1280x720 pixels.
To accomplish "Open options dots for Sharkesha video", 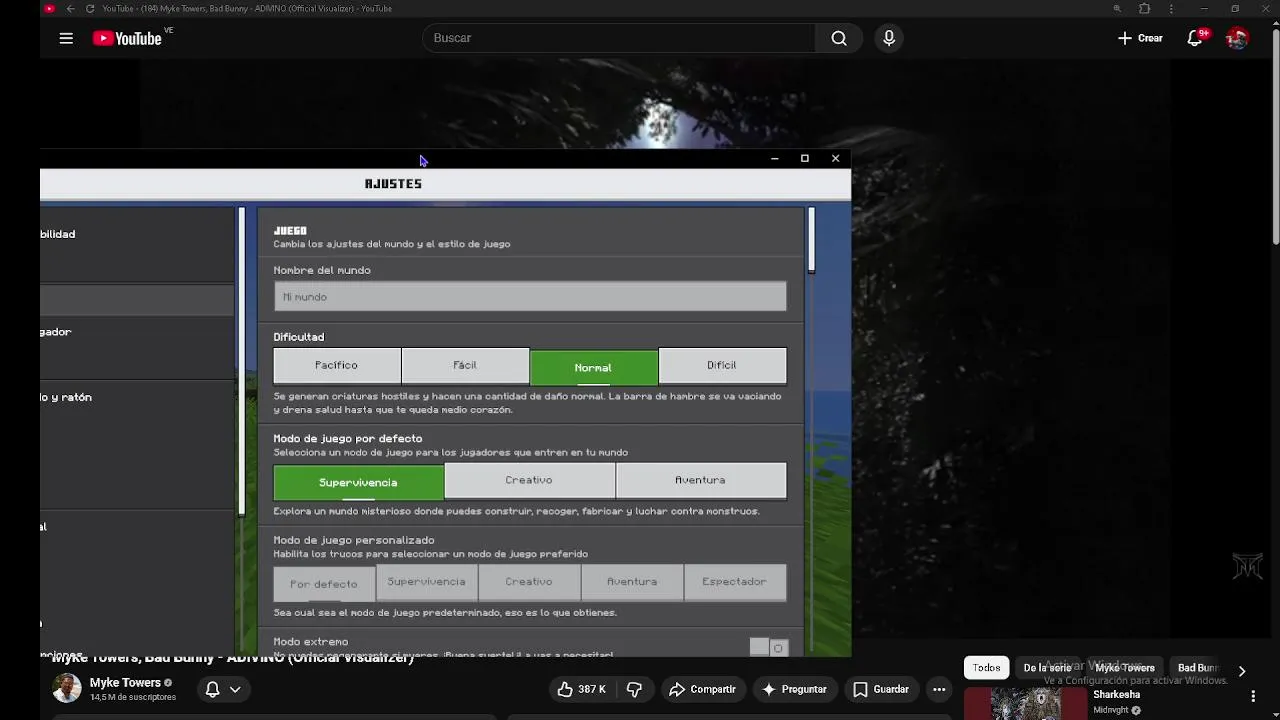I will (1253, 696).
